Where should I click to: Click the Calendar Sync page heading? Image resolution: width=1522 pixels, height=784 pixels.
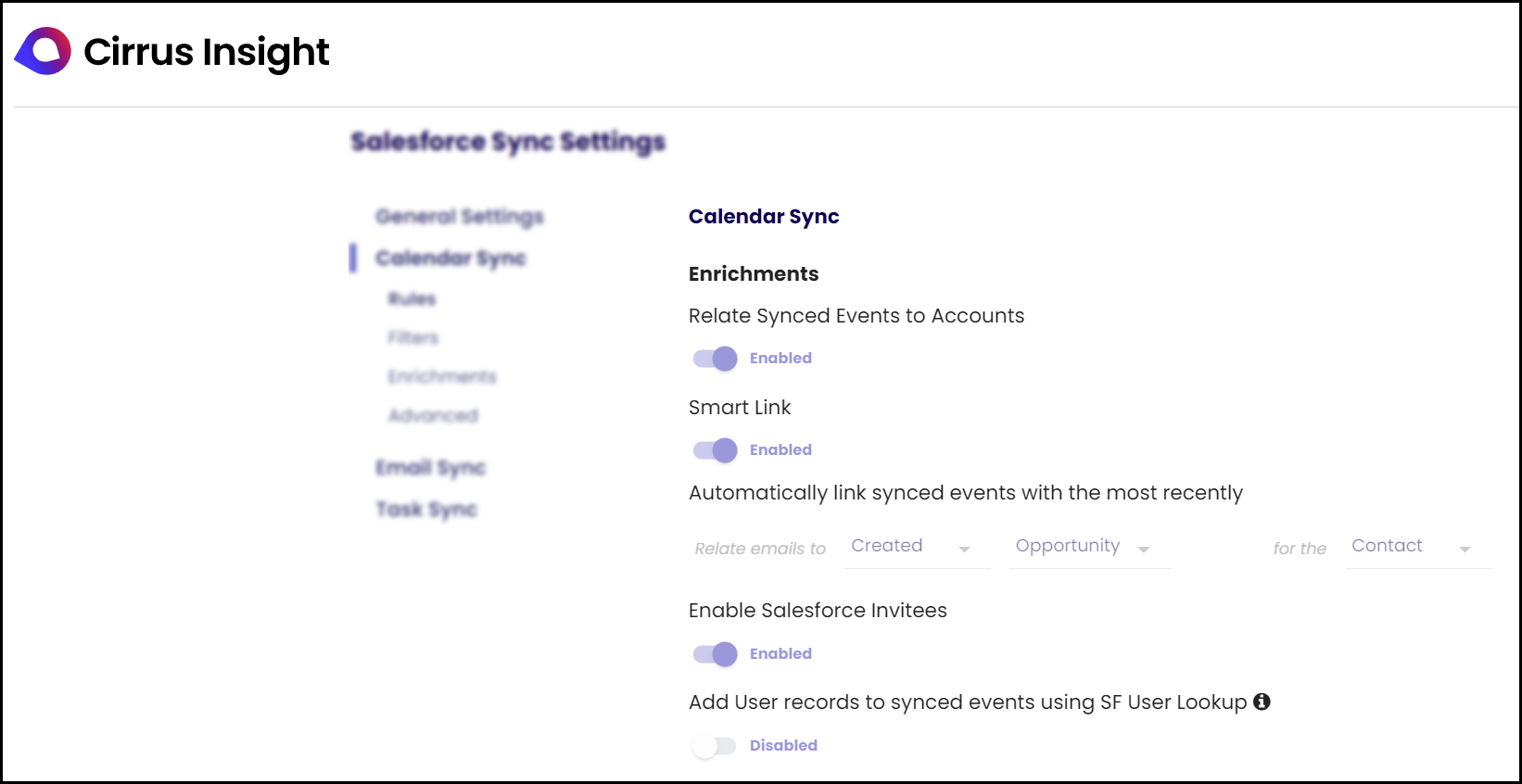pos(764,216)
